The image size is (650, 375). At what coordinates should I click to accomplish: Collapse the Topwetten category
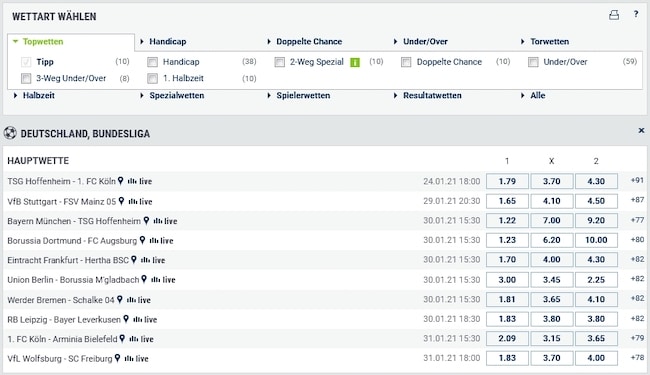pos(38,41)
